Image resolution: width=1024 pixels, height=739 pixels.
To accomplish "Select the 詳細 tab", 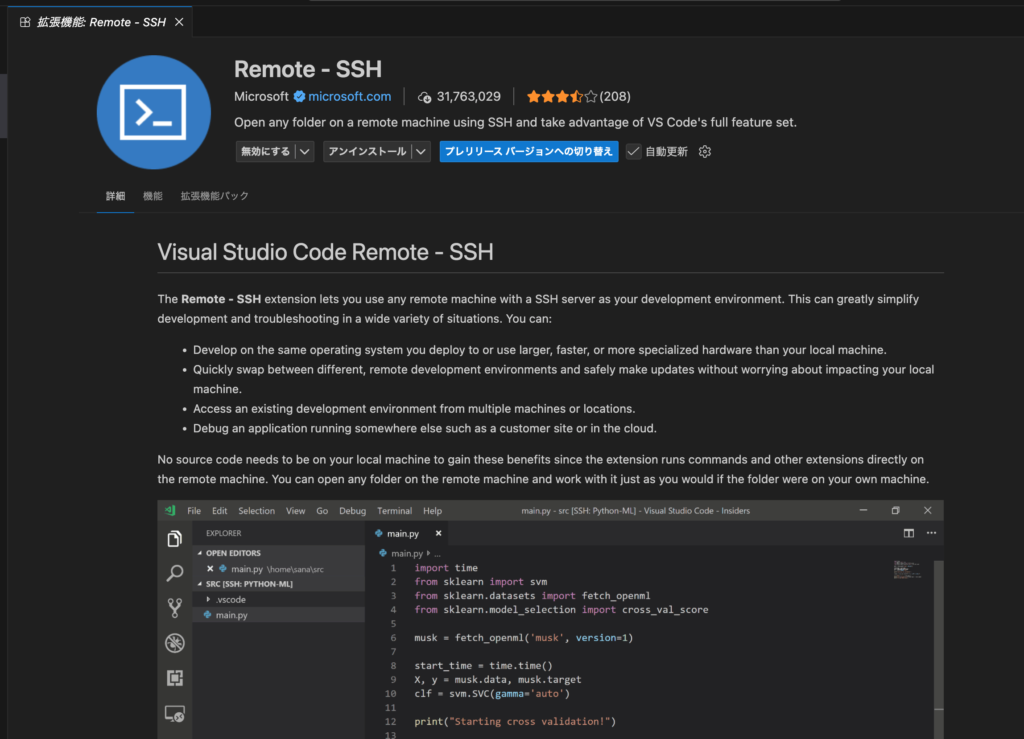I will click(116, 196).
